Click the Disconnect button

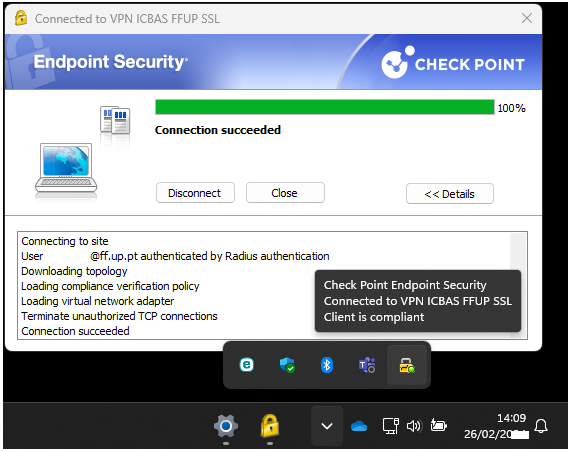click(195, 193)
